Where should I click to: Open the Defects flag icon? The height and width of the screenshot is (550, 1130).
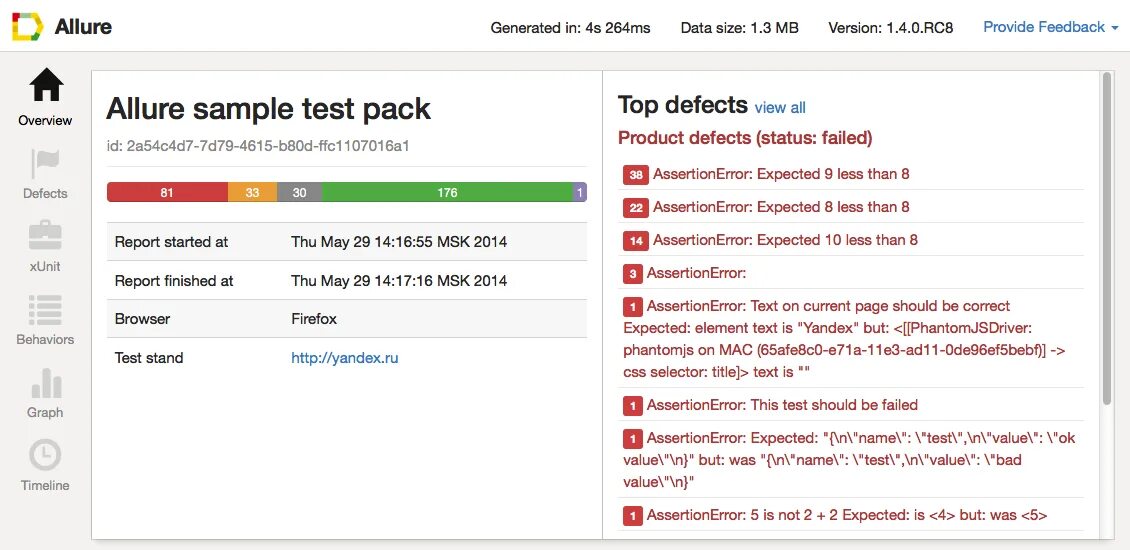[x=46, y=162]
